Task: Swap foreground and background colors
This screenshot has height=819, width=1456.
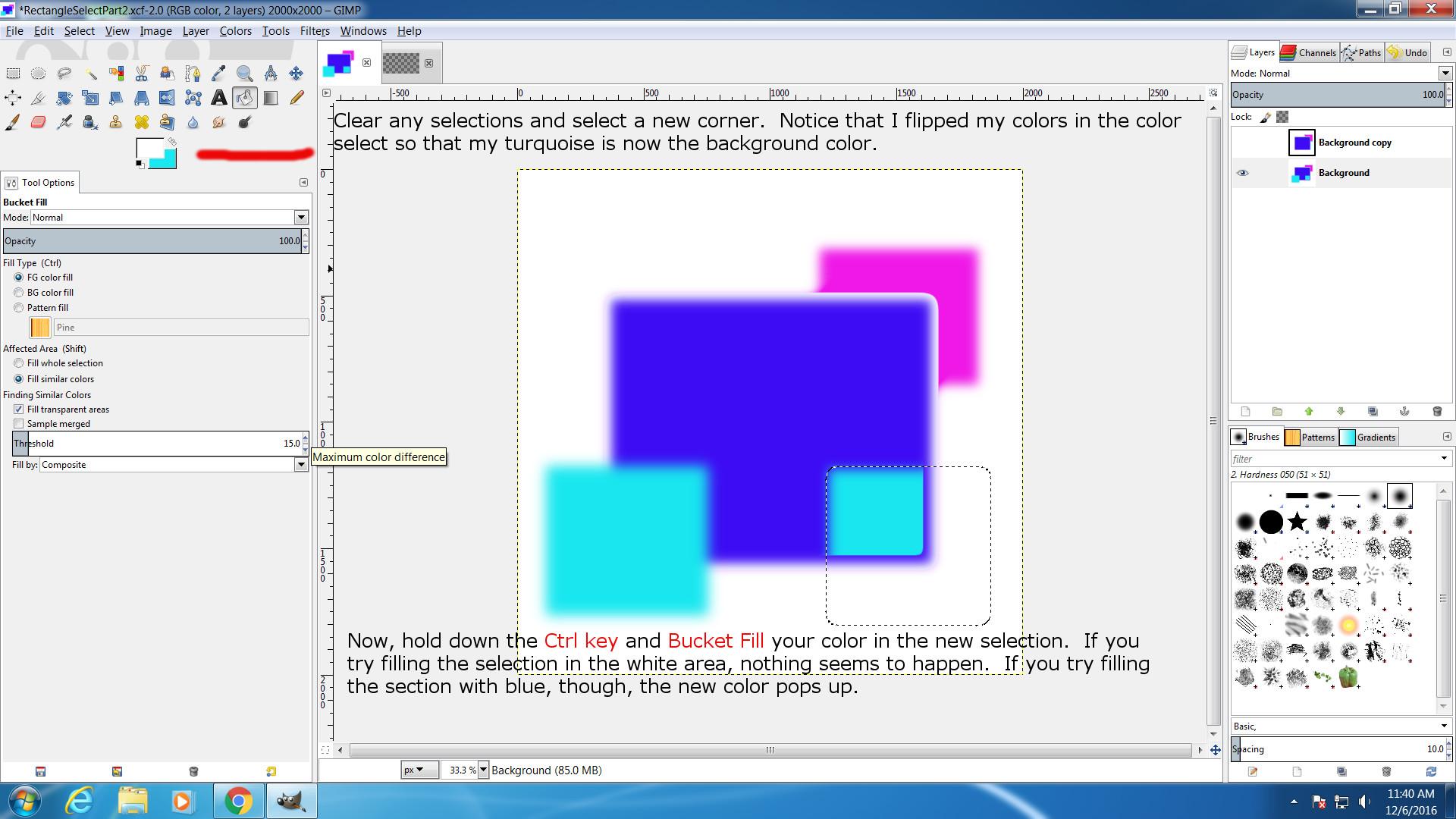Action: (x=172, y=142)
